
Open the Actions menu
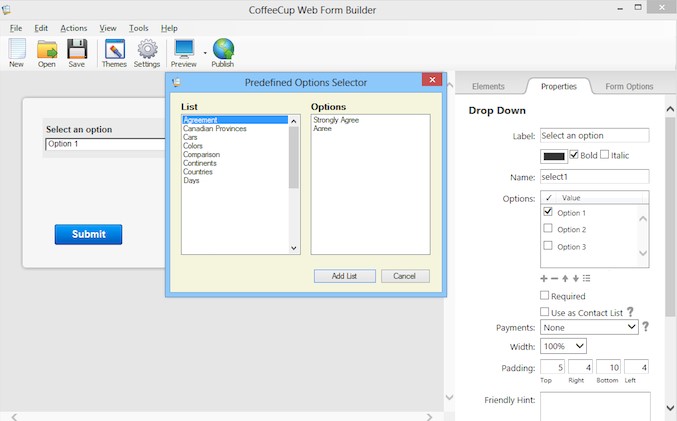click(x=74, y=28)
